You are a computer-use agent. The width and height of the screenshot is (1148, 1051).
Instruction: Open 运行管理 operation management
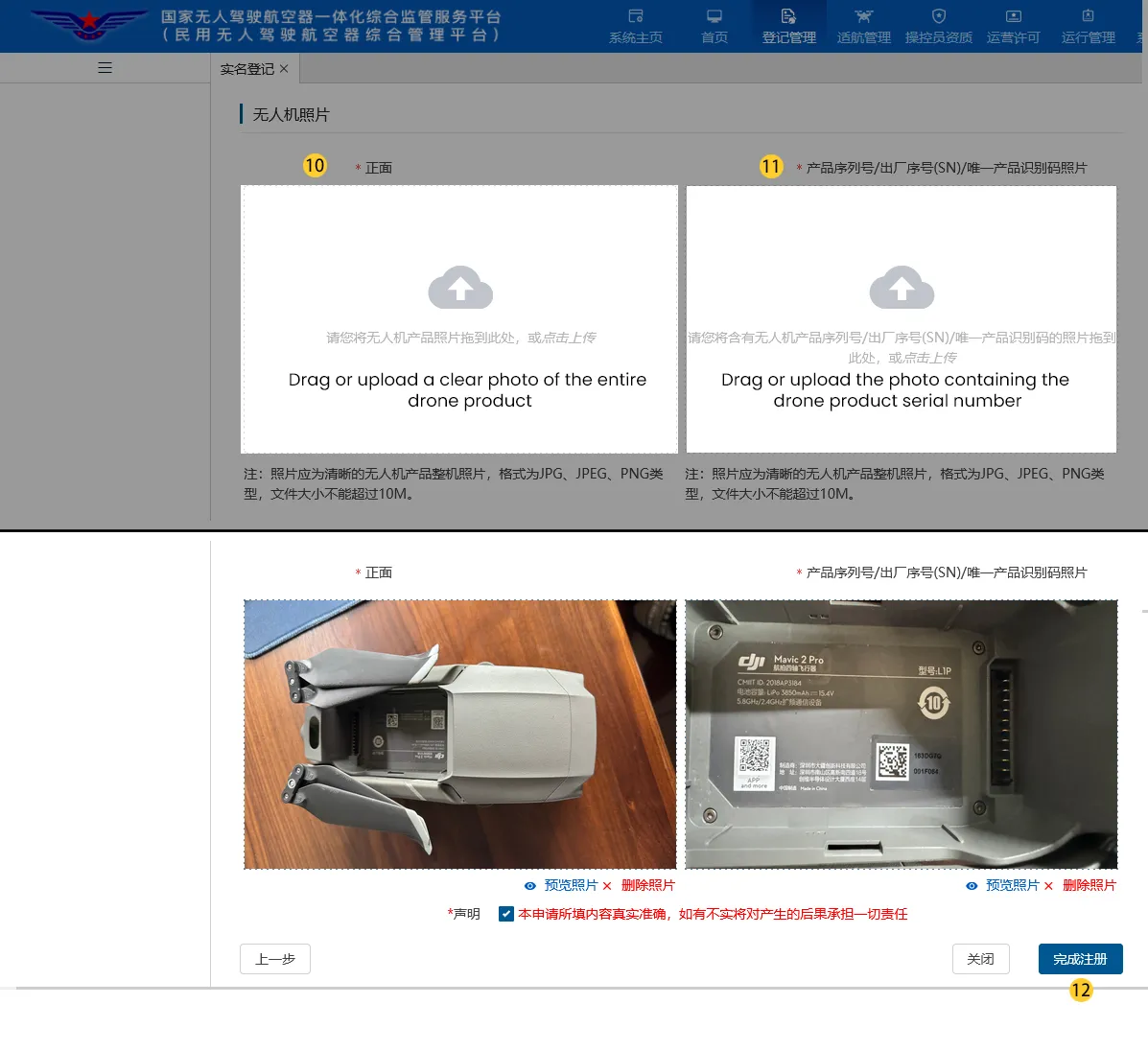[x=1088, y=26]
